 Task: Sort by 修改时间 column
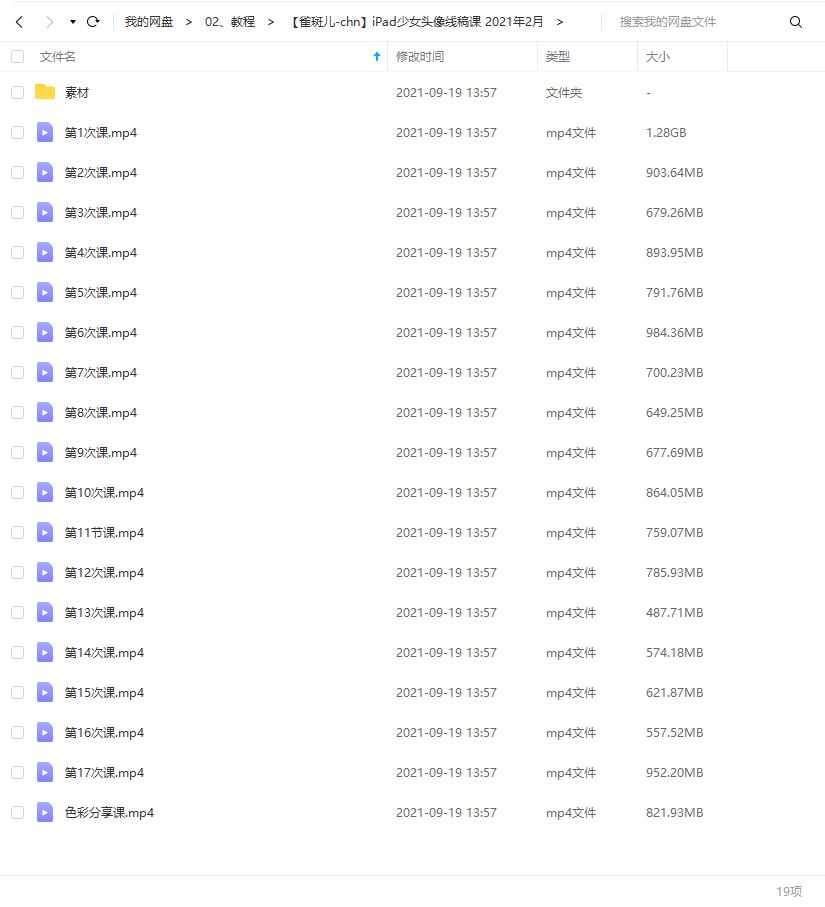419,57
